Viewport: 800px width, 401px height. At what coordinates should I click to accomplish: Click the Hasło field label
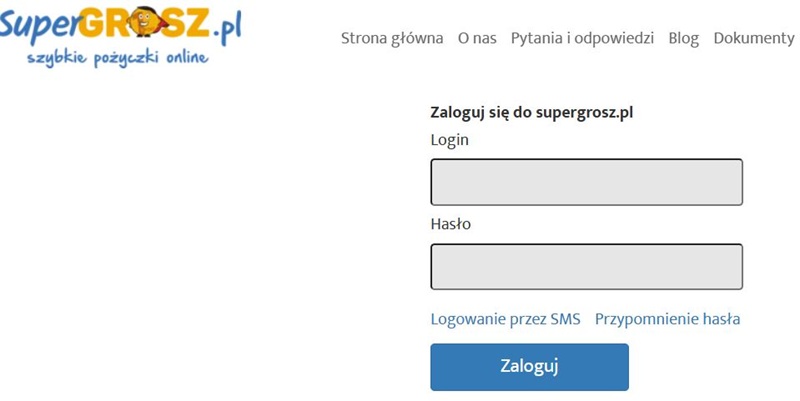[450, 224]
